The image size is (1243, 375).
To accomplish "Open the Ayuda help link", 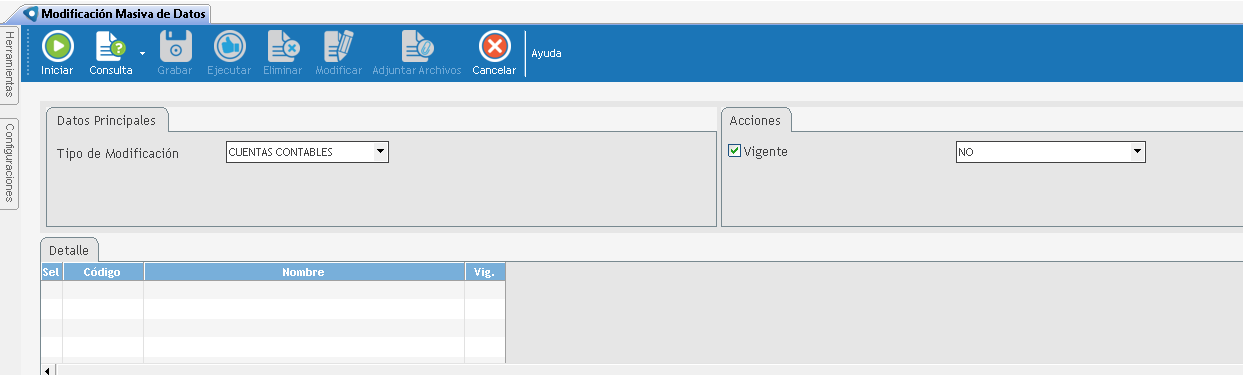I will click(546, 53).
